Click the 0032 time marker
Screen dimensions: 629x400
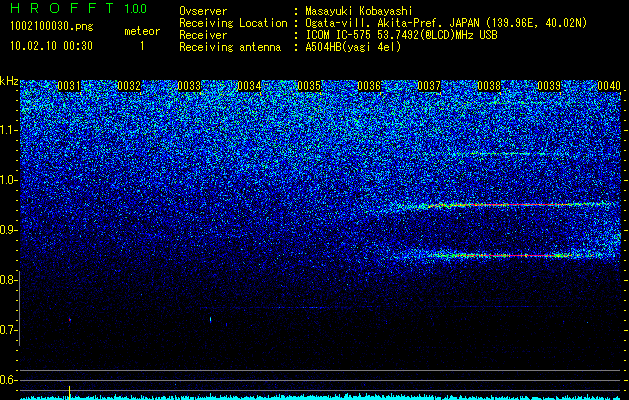click(129, 86)
